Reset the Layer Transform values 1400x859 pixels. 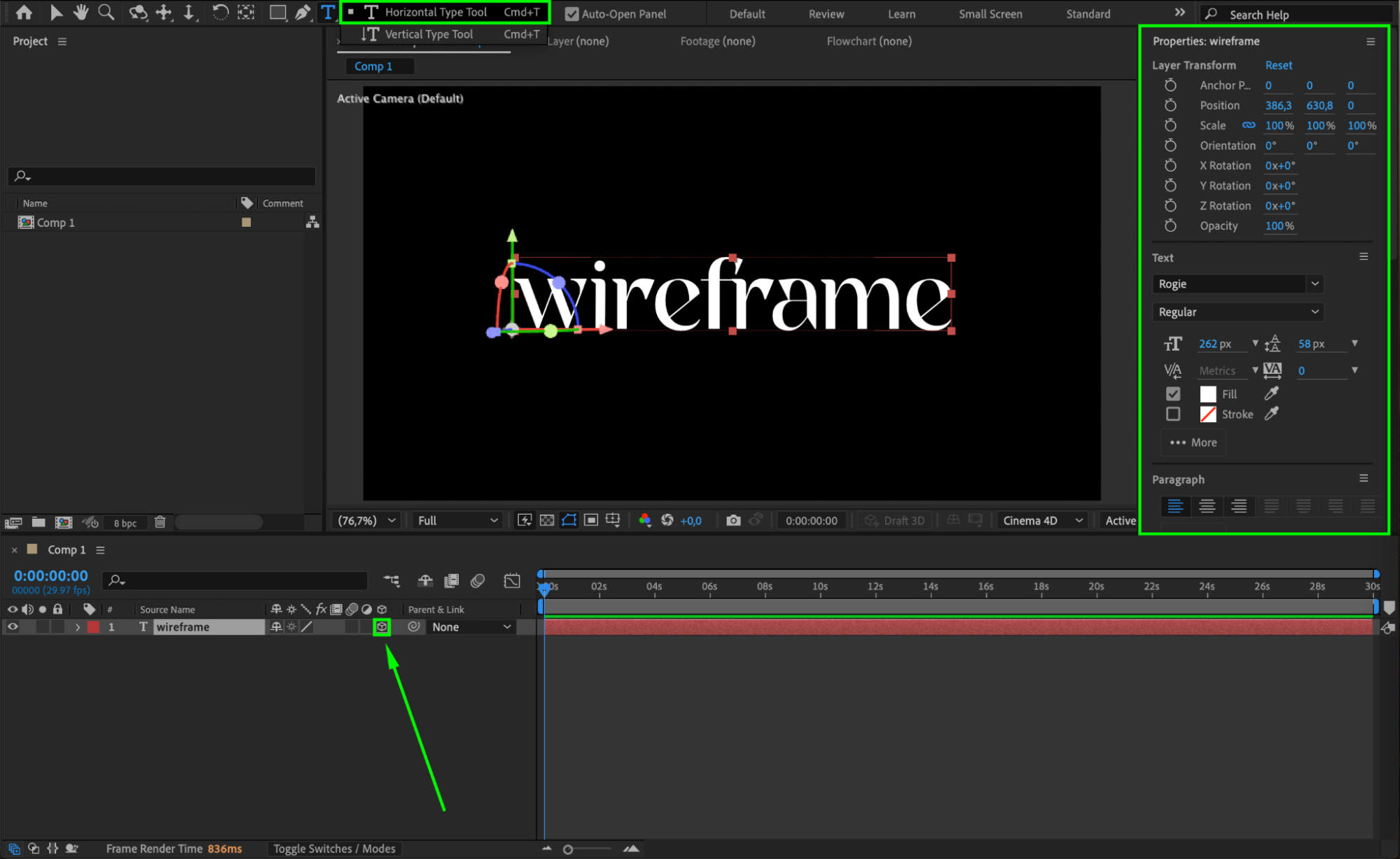coord(1278,65)
